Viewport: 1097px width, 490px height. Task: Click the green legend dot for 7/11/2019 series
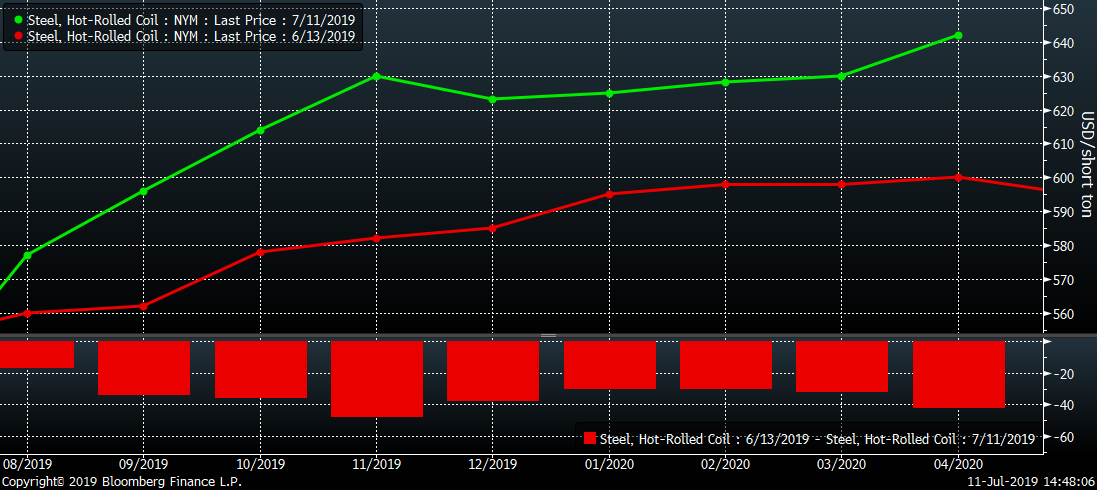pyautogui.click(x=19, y=20)
